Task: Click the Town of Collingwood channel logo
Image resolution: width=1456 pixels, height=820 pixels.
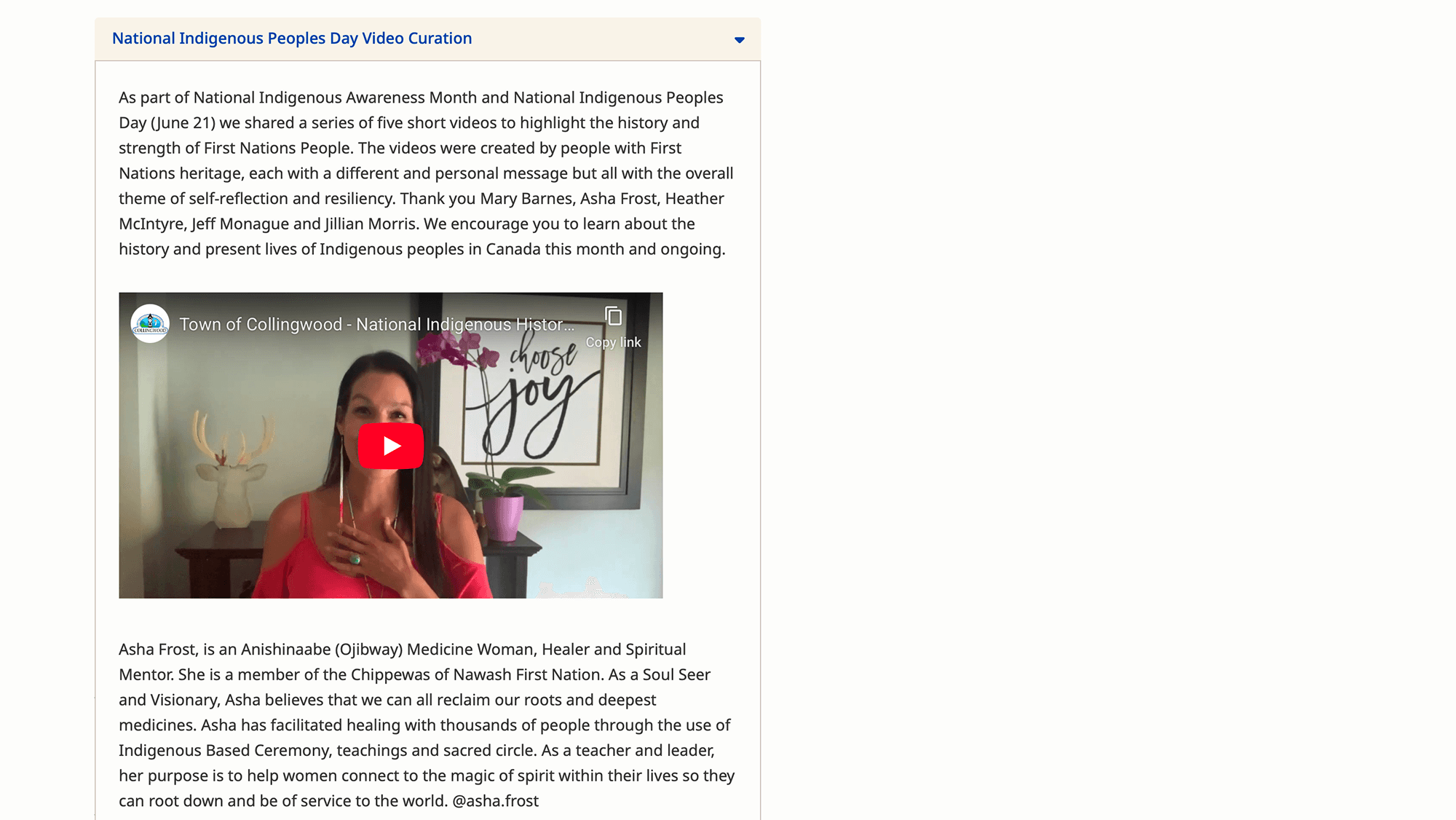Action: (150, 323)
